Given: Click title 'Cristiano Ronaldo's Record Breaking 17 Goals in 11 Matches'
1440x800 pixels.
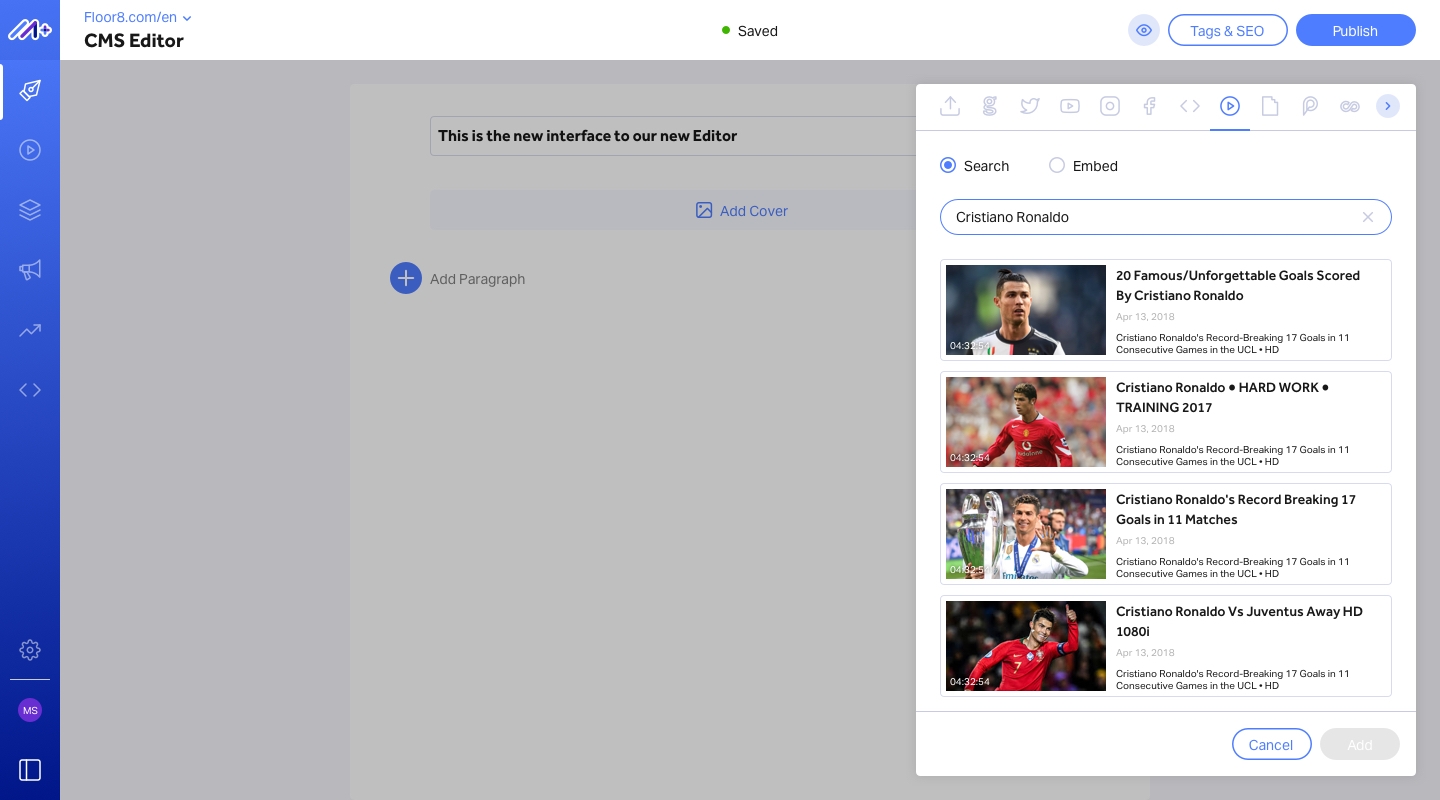Looking at the screenshot, I should pos(1236,509).
